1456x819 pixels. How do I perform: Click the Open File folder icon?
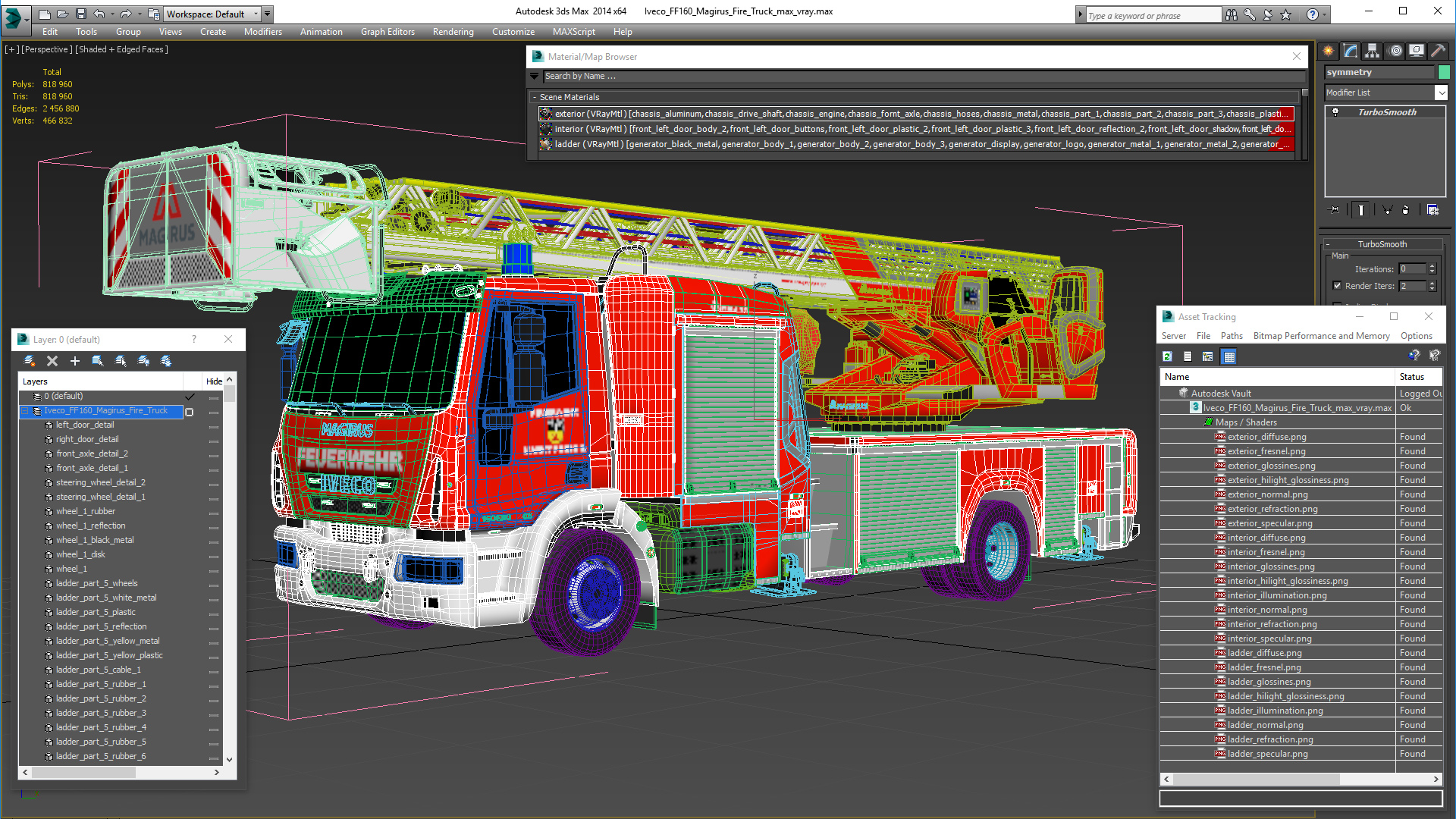pos(62,14)
